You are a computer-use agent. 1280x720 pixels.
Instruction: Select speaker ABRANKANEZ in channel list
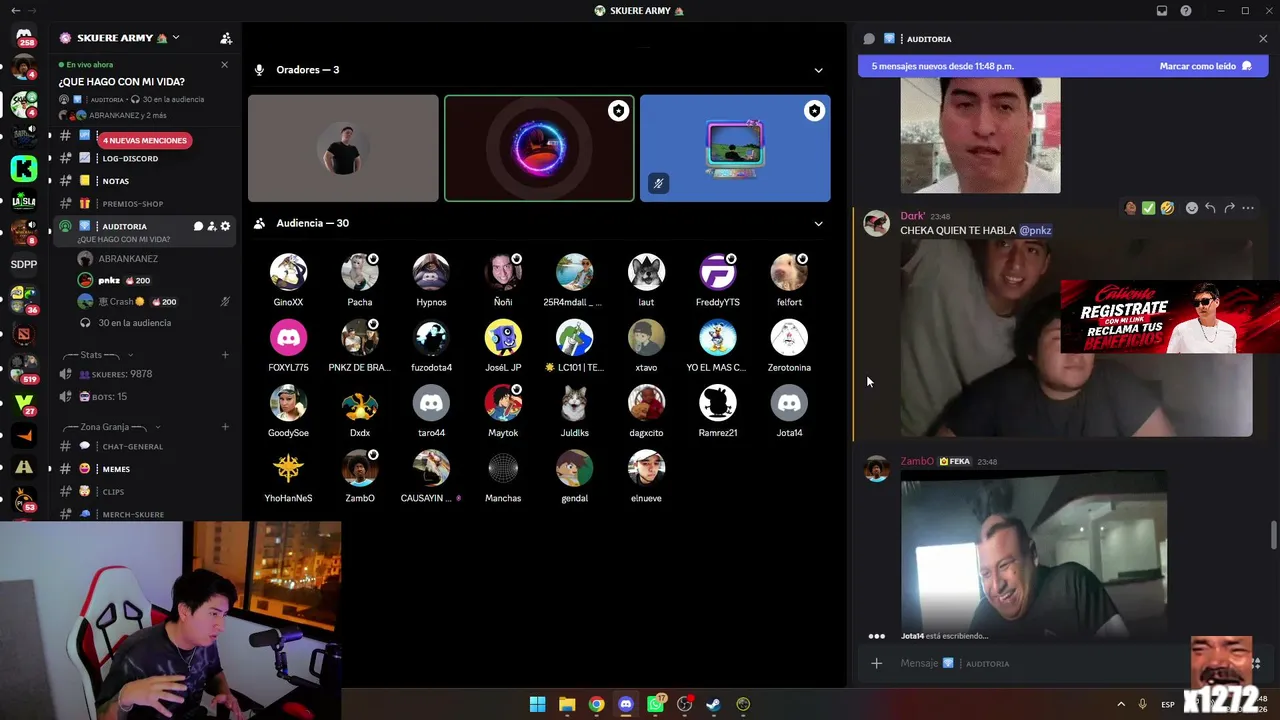point(128,259)
